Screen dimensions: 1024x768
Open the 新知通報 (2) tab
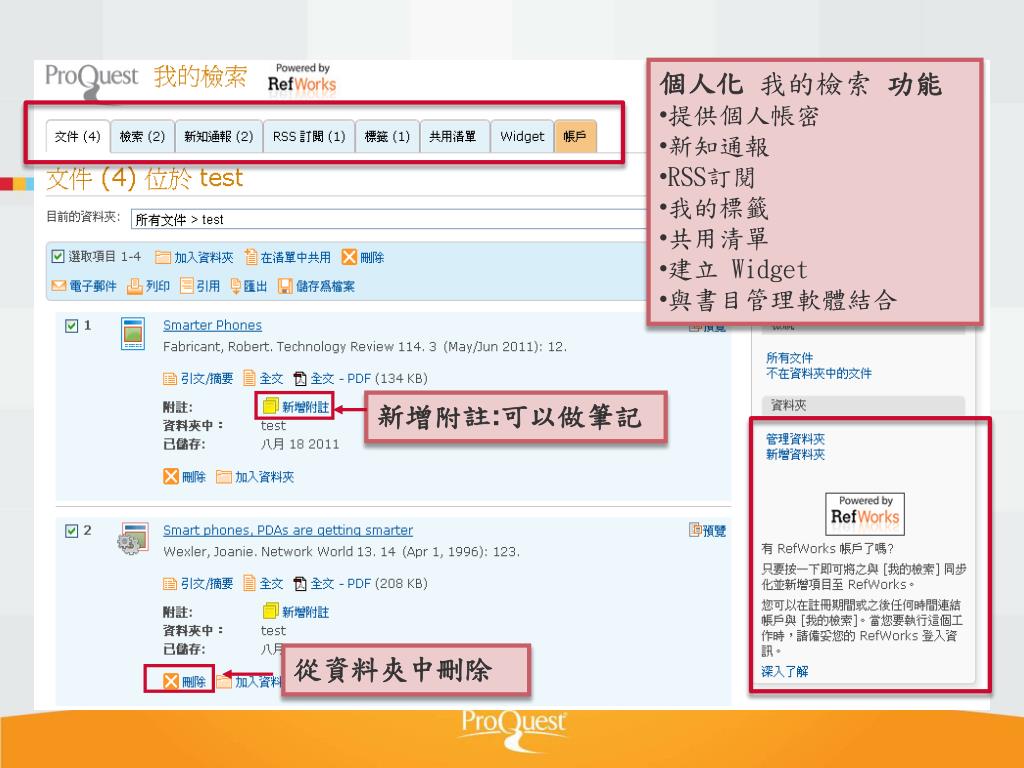click(219, 136)
